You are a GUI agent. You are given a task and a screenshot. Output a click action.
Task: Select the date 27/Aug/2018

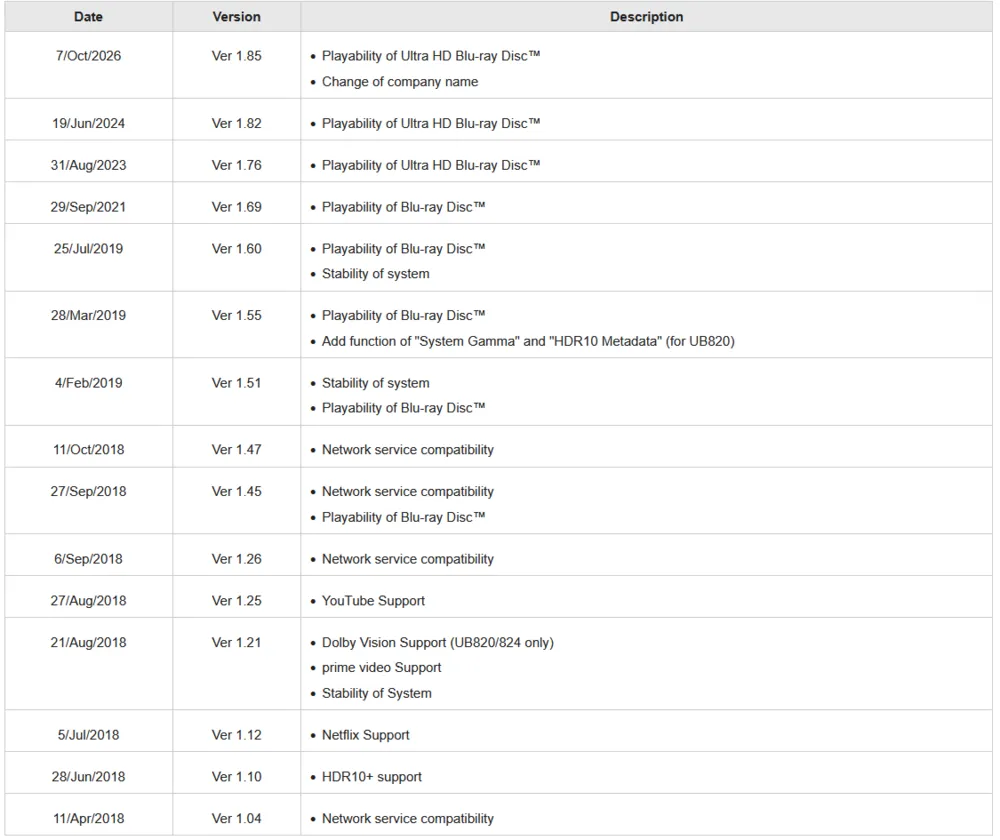(88, 601)
